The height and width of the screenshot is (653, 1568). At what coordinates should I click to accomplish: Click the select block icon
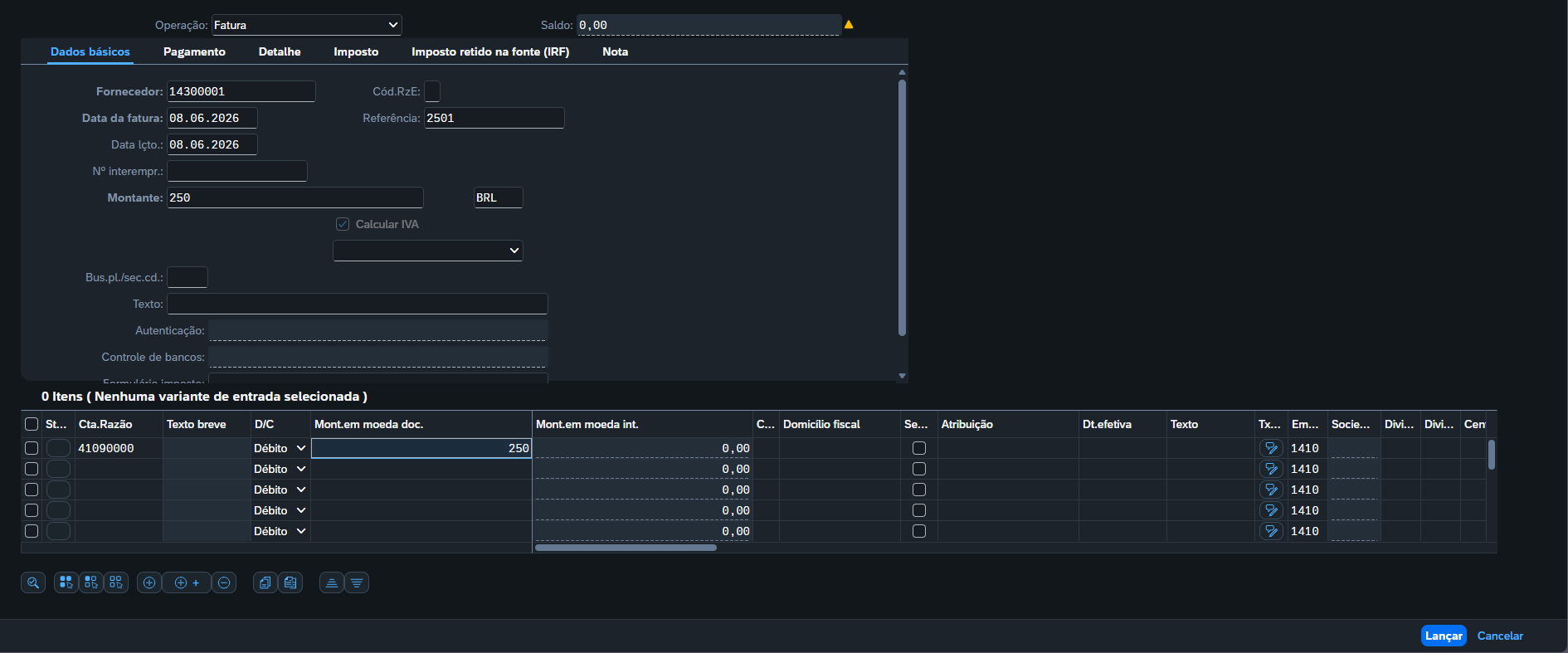coord(91,582)
